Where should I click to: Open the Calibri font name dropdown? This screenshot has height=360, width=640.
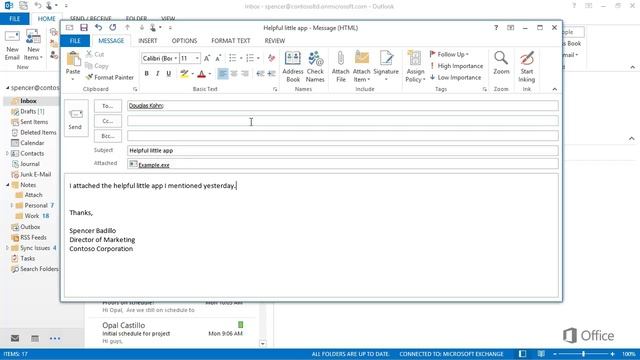click(x=176, y=58)
